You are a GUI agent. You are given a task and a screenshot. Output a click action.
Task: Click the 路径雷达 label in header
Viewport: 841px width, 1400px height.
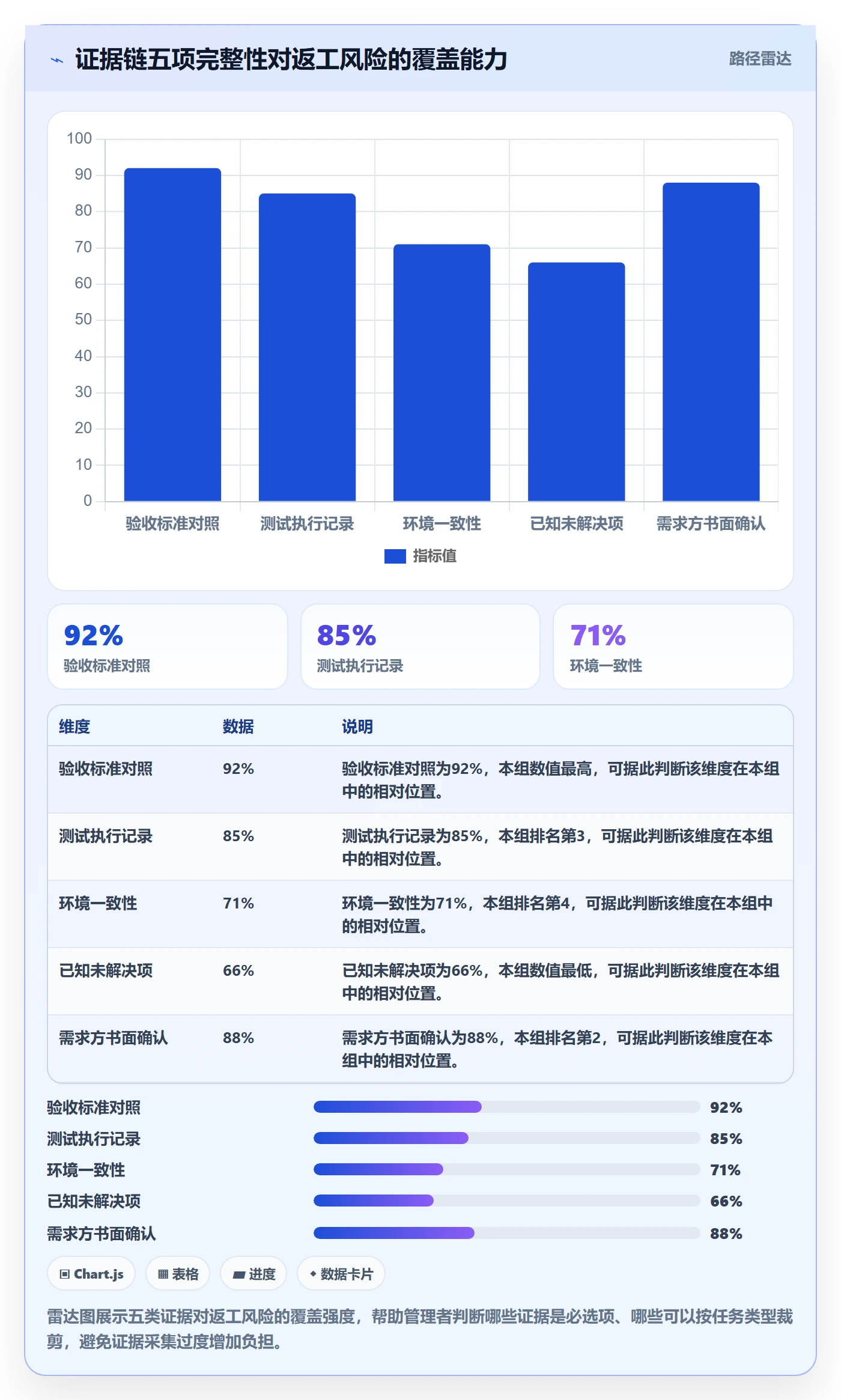click(760, 59)
